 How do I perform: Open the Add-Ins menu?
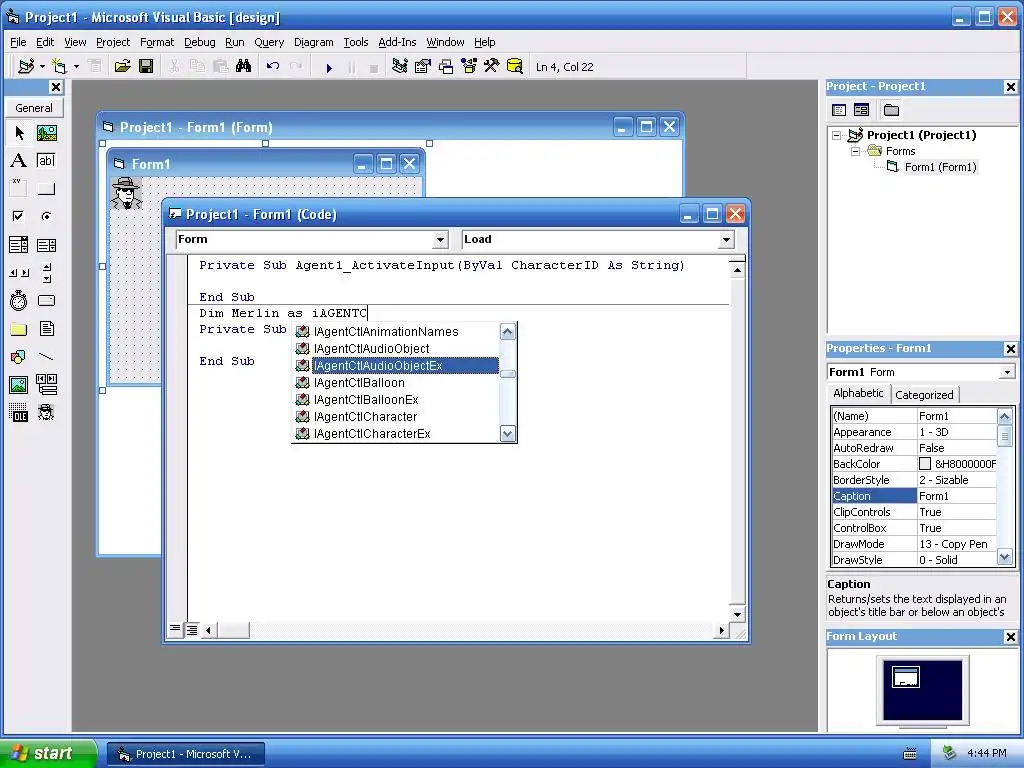(397, 42)
